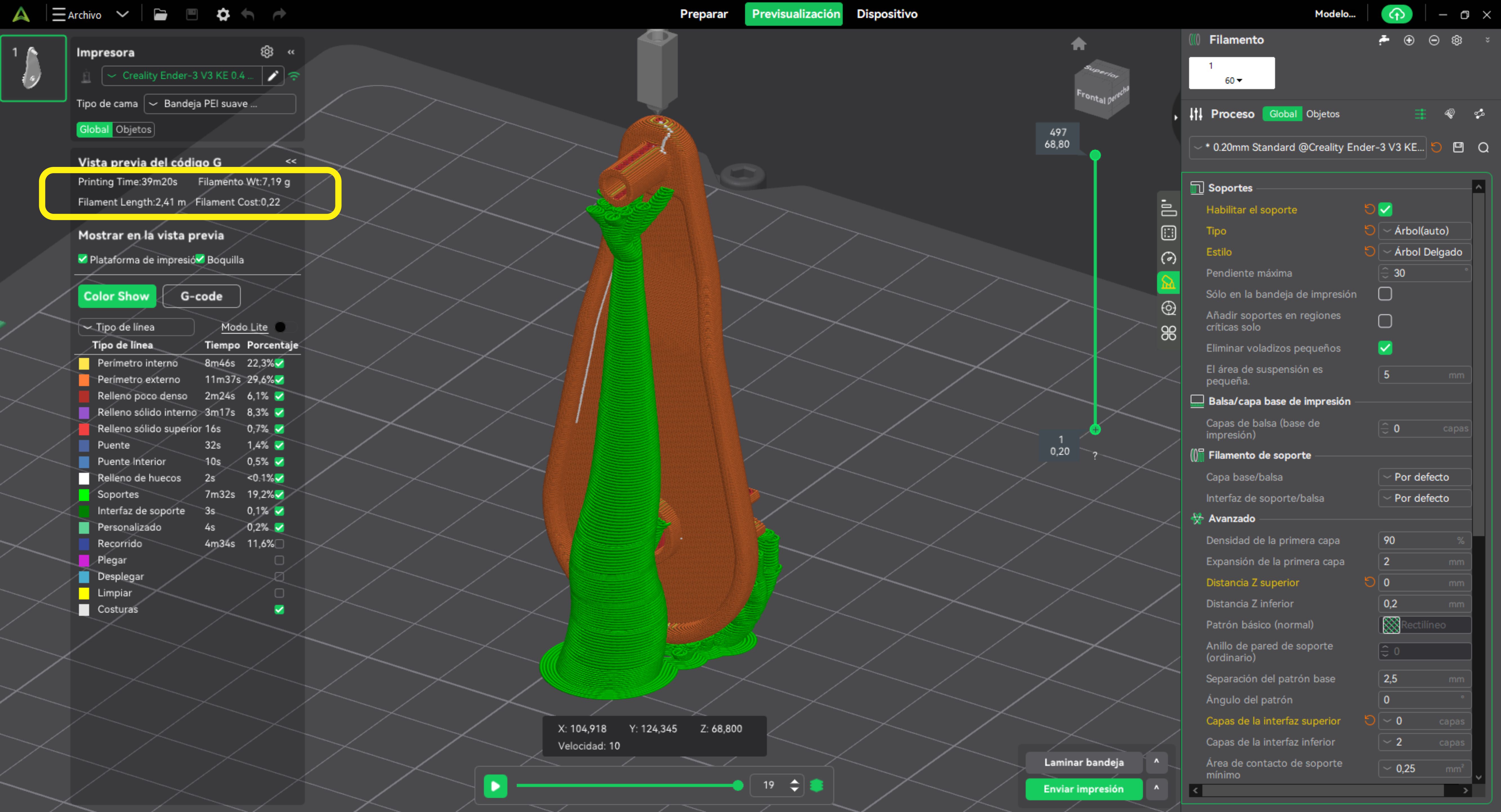
Task: Open the Impresora settings gear
Action: pos(266,52)
